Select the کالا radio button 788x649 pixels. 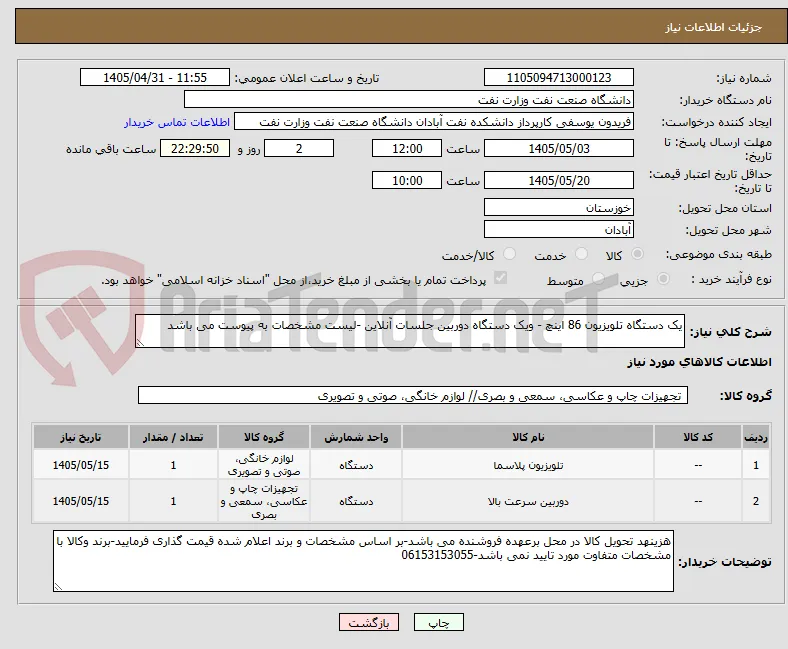click(637, 254)
